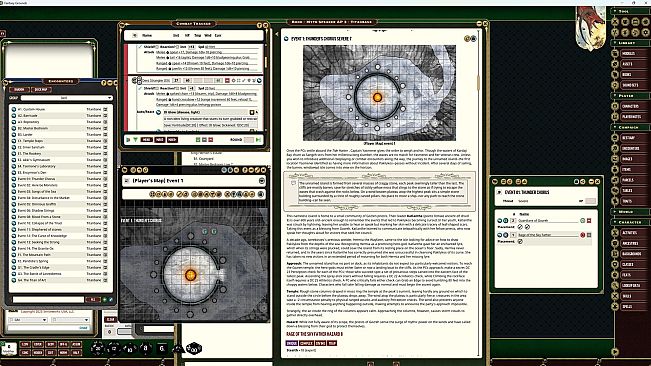
Task: Roll the d6 die icon
Action: click(162, 349)
